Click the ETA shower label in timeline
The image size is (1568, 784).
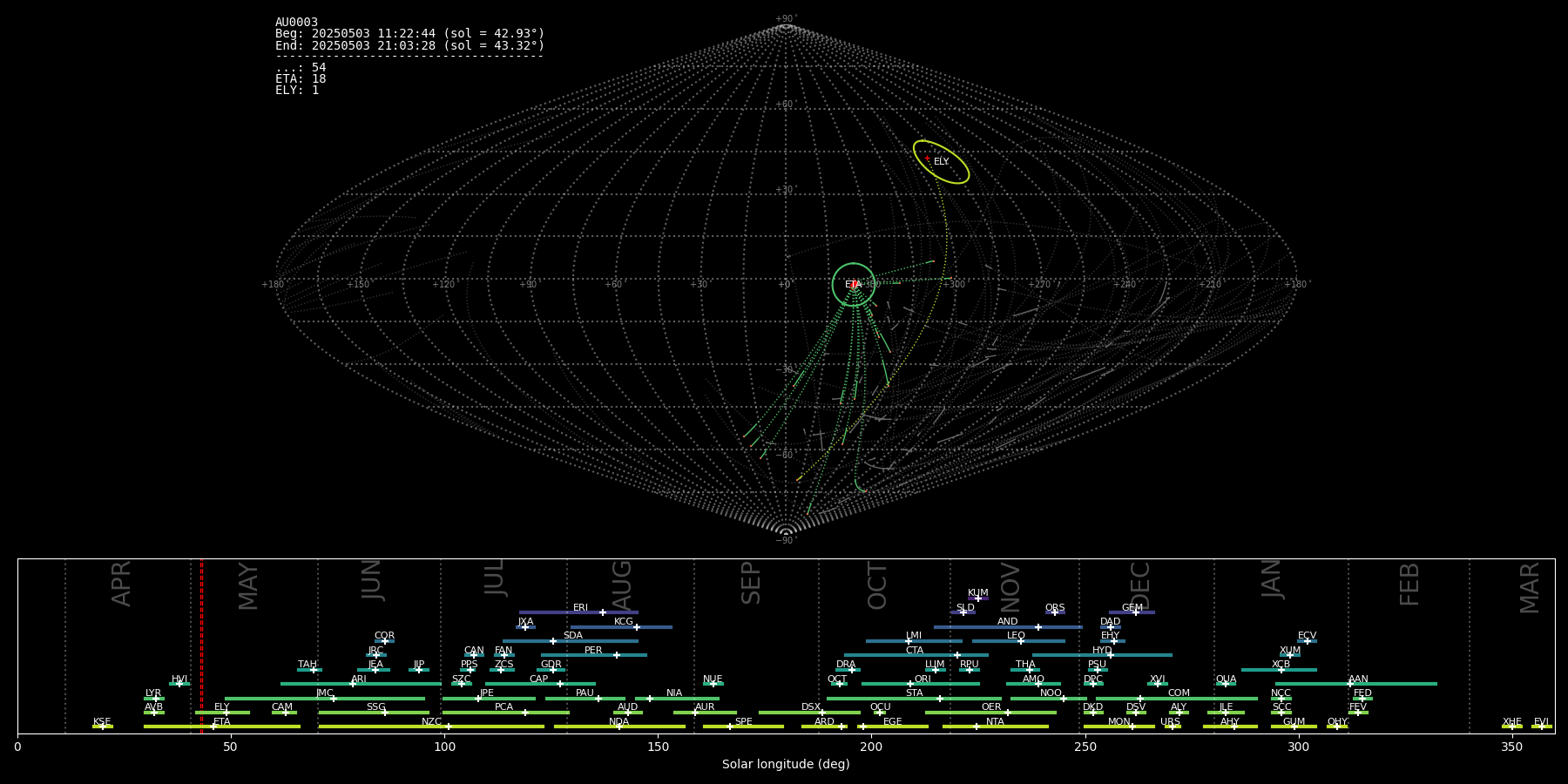222,722
